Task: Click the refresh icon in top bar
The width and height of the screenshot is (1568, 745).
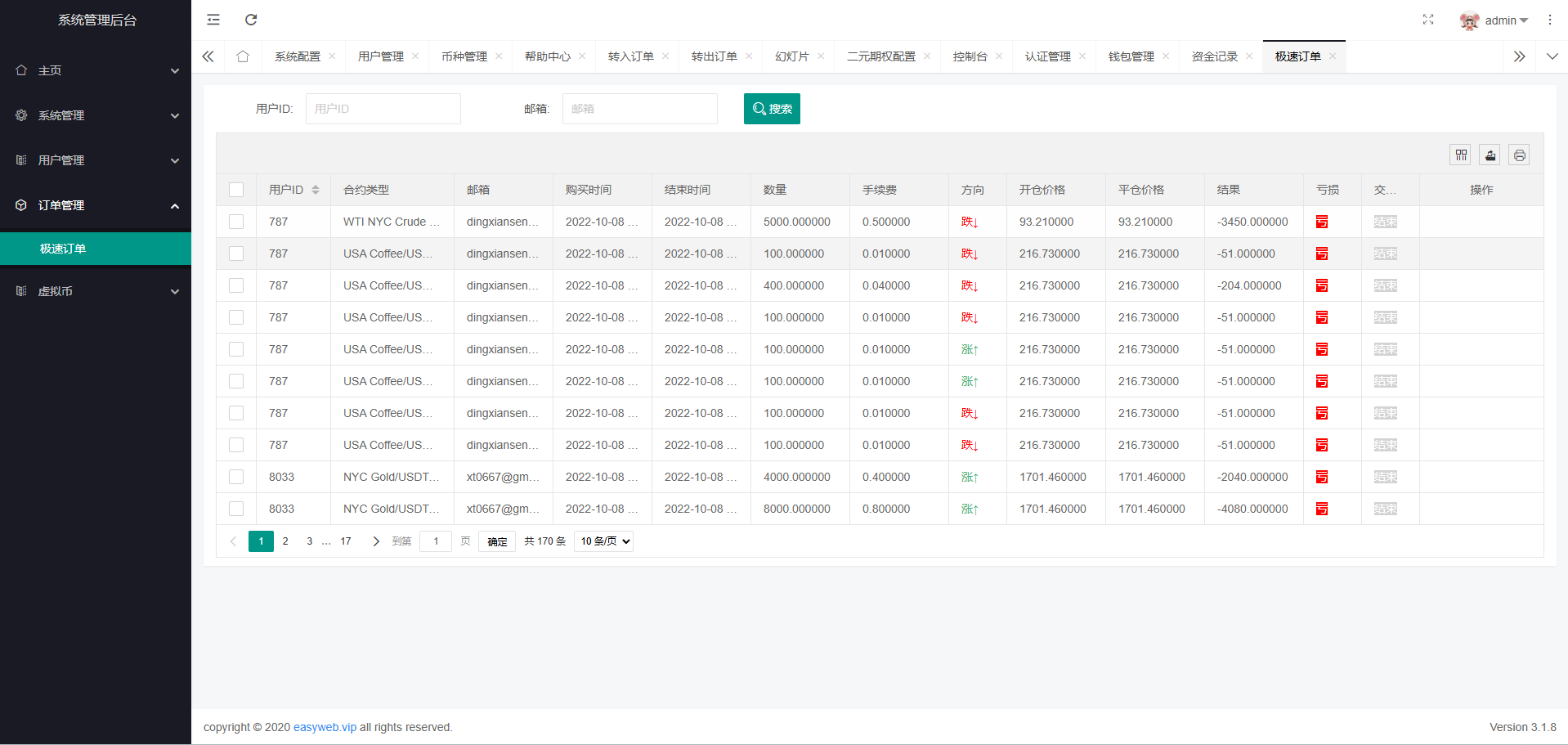Action: click(251, 20)
